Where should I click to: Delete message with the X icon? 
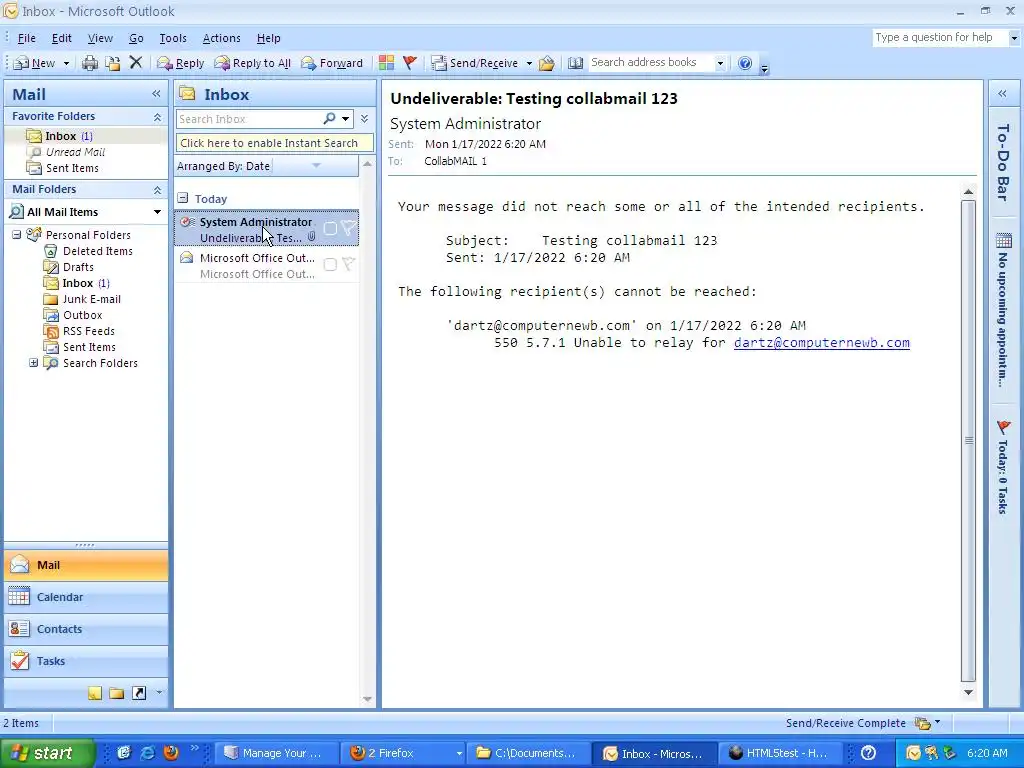click(x=136, y=63)
